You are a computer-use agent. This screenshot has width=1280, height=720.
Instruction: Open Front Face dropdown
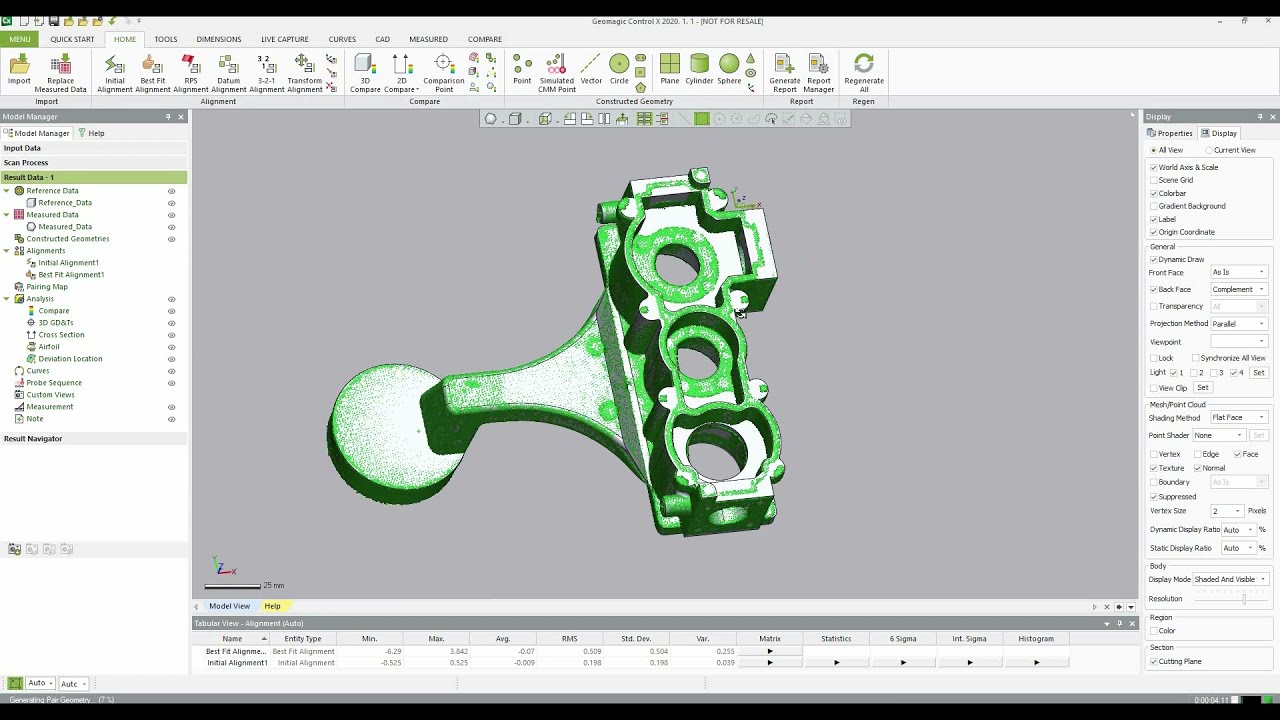1238,272
